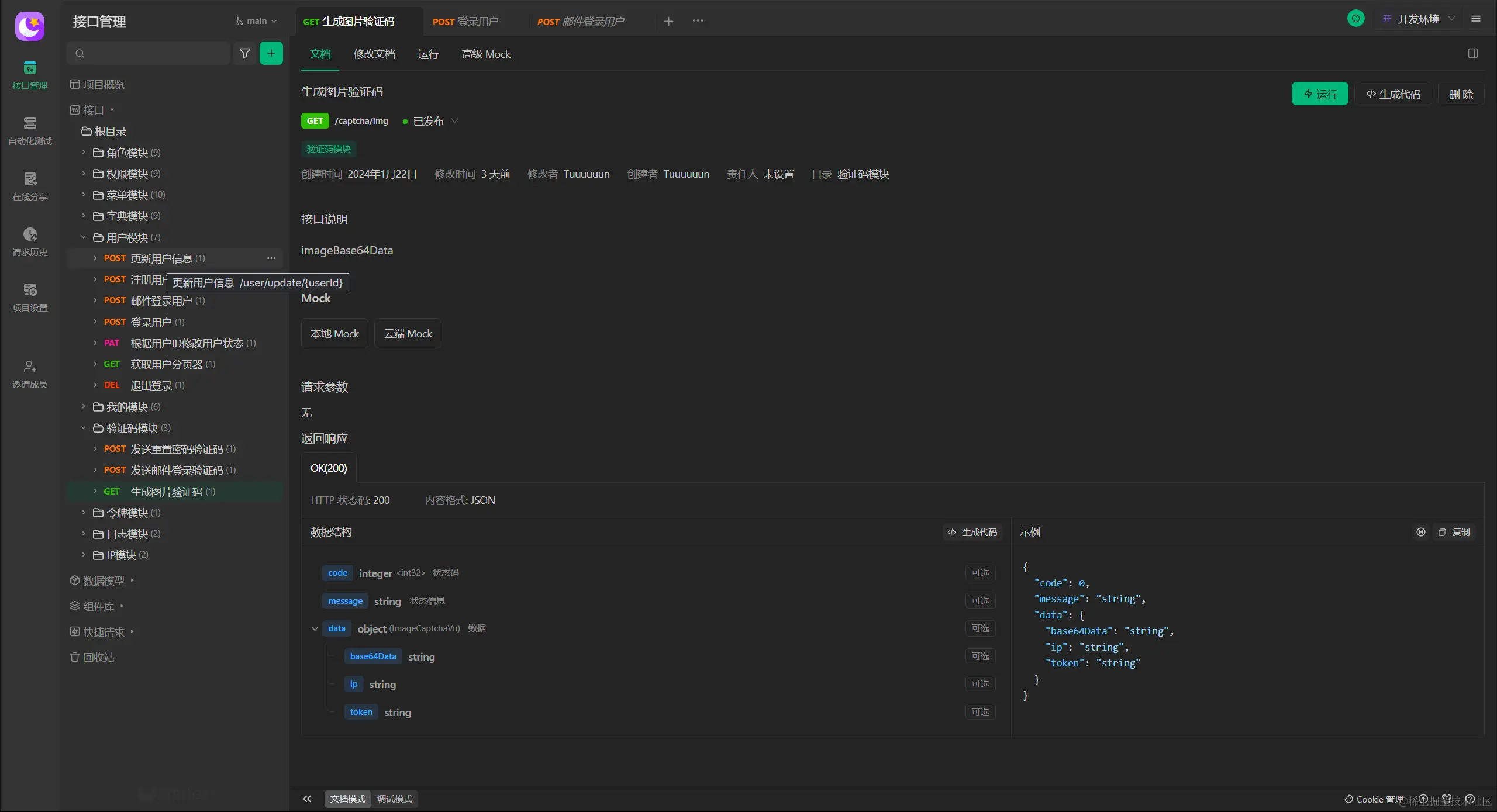Open the POST 登录用户 tab
This screenshot has width=1497, height=812.
coord(465,22)
